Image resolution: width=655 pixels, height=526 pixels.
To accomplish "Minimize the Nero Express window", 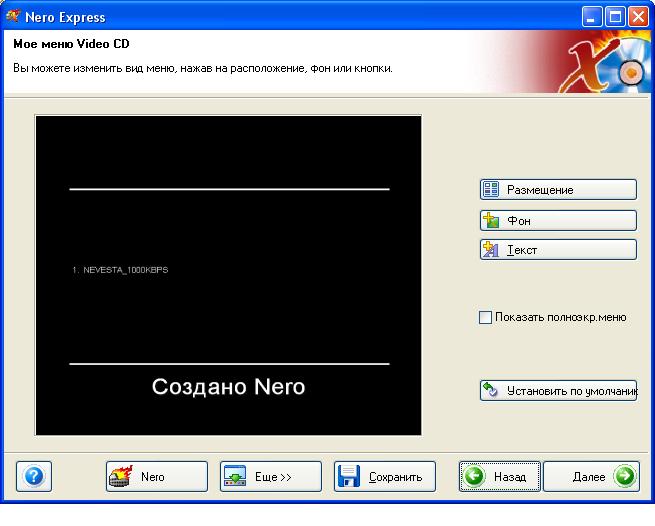I will pos(592,17).
